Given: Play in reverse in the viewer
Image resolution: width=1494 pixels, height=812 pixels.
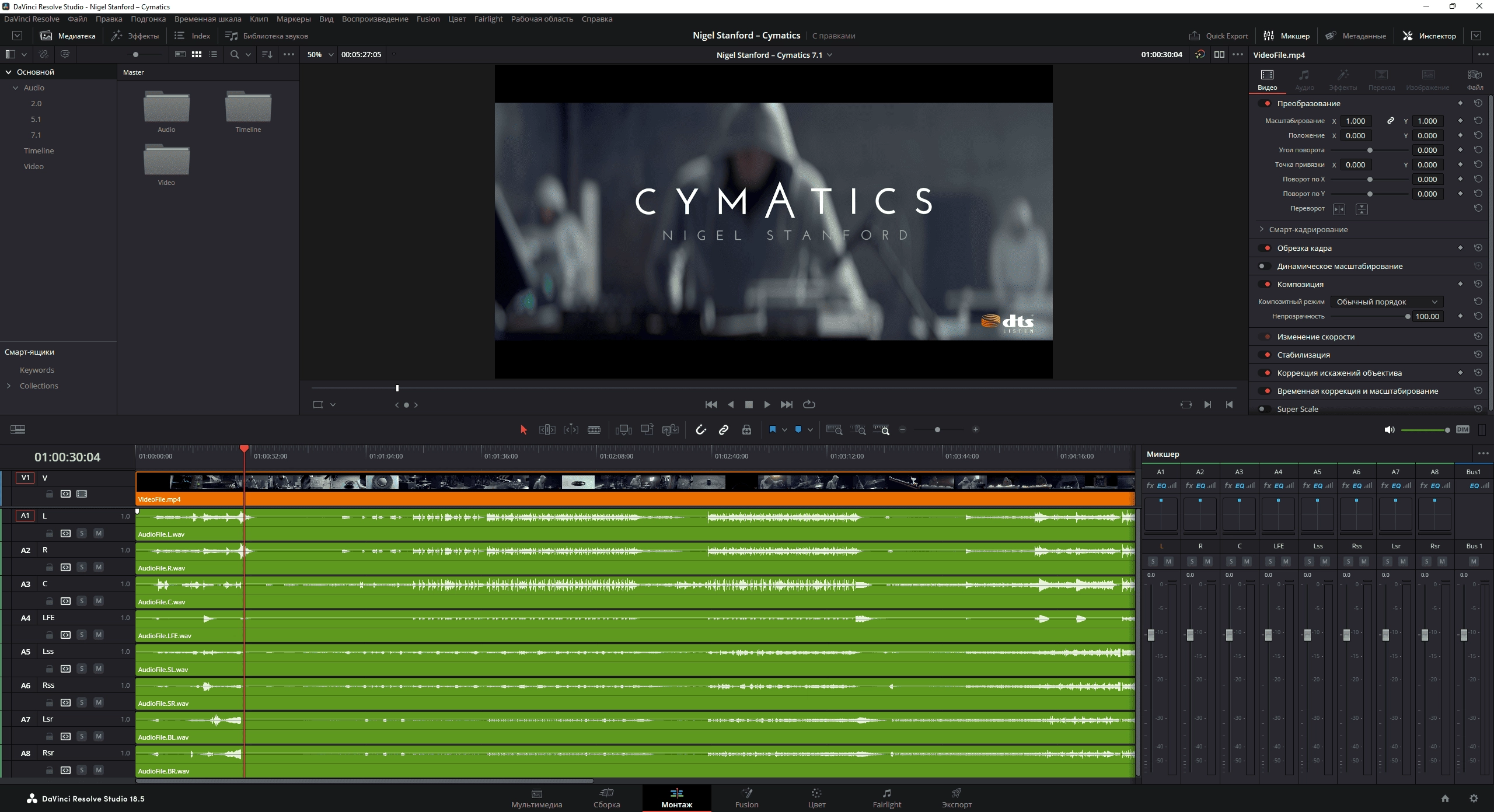Looking at the screenshot, I should pos(731,404).
